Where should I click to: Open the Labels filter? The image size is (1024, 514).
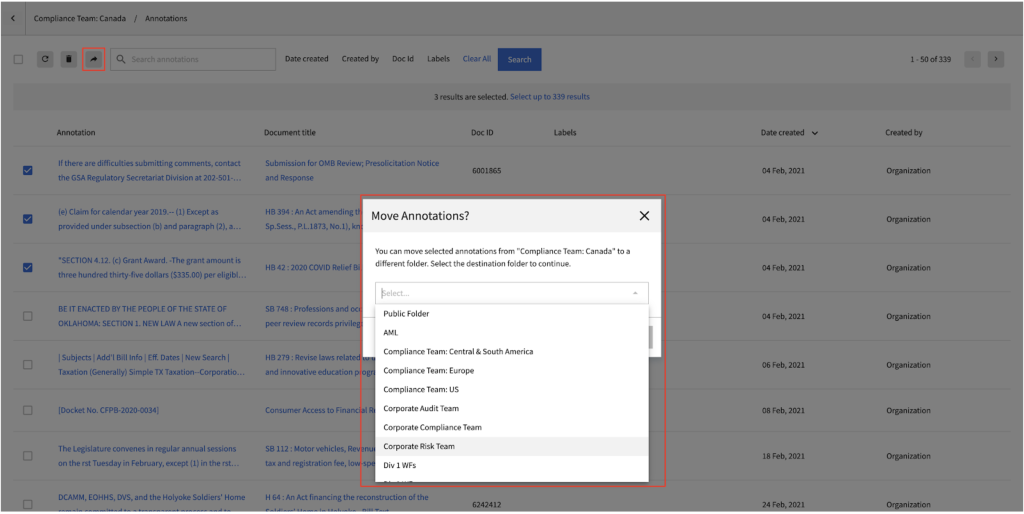[438, 59]
